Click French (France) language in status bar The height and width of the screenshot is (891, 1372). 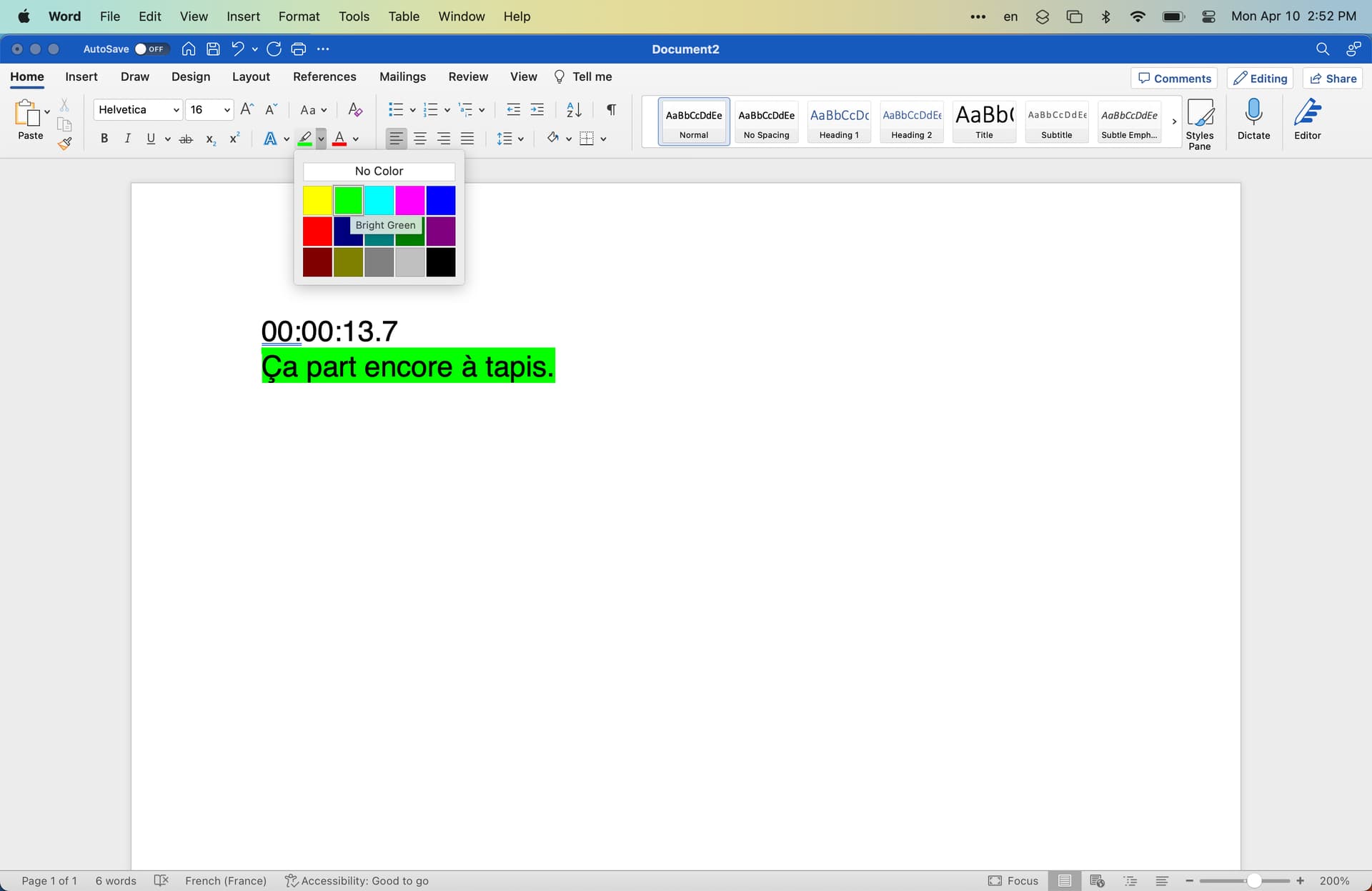(226, 880)
